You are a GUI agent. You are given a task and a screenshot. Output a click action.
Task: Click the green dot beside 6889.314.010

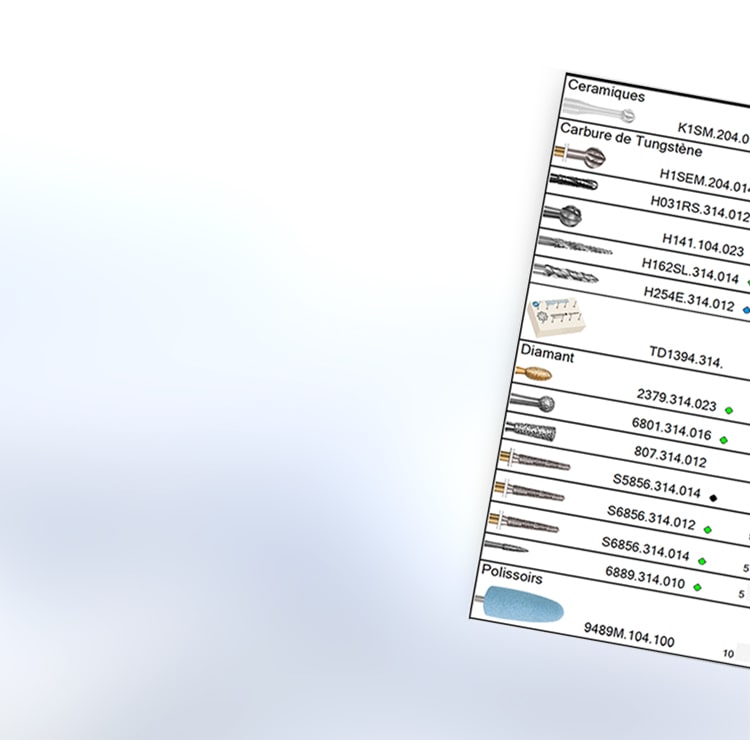click(697, 587)
